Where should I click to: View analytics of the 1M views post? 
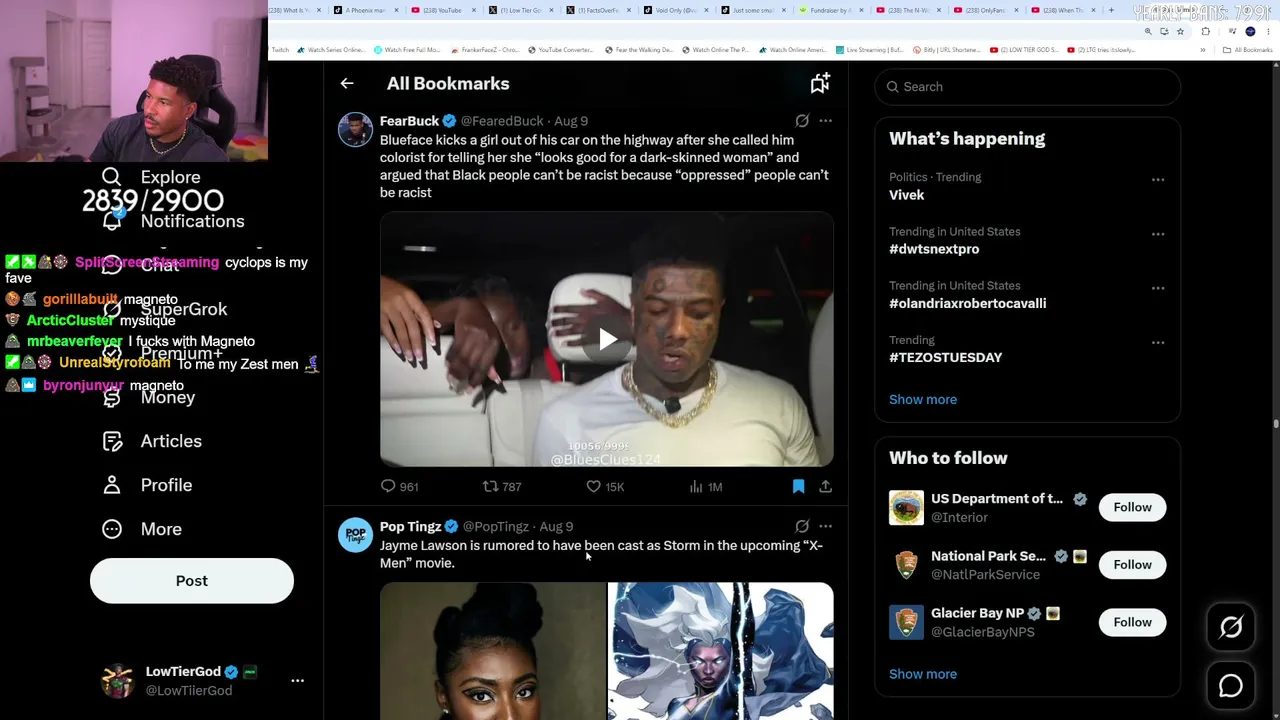pos(705,487)
